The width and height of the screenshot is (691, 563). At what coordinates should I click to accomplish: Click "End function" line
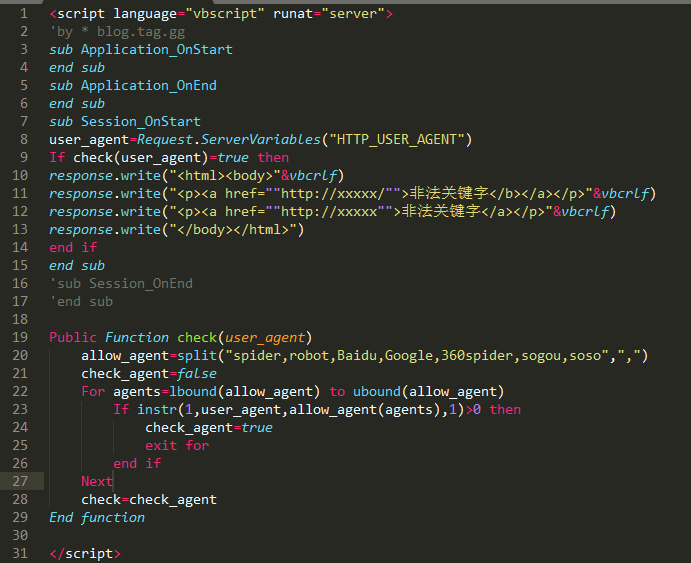(97, 517)
